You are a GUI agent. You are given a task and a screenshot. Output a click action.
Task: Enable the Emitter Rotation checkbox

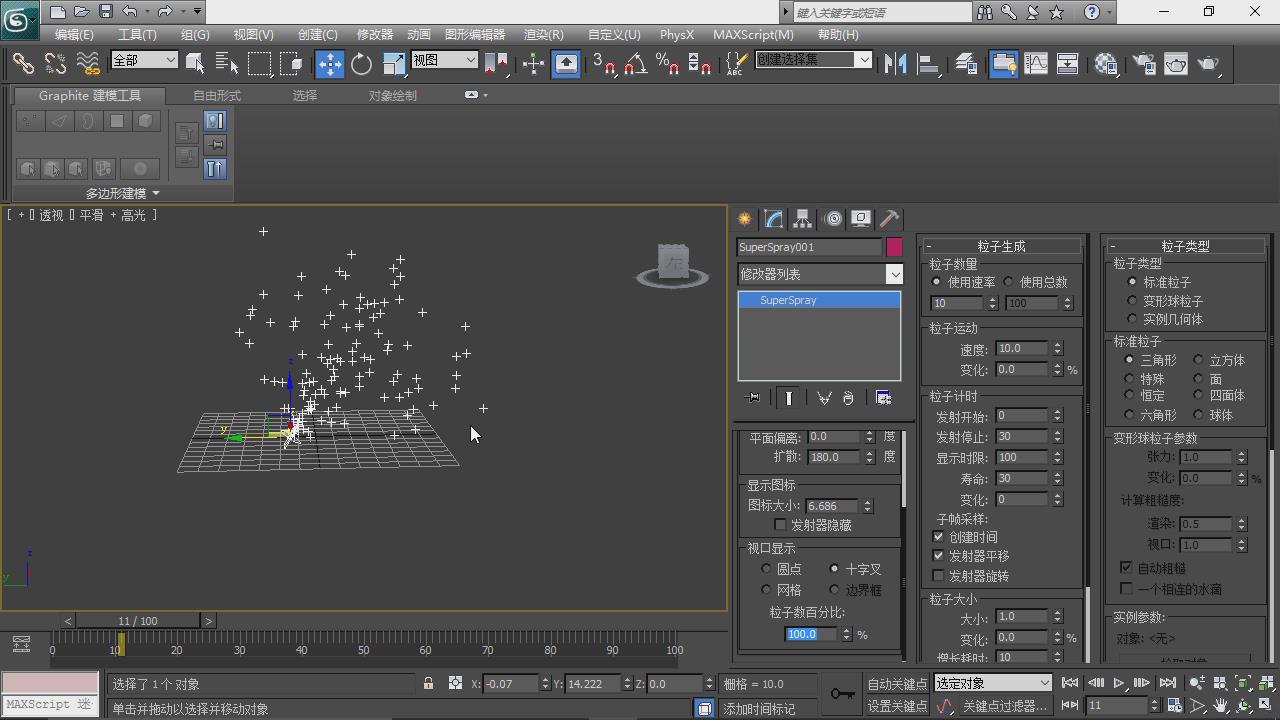pyautogui.click(x=938, y=576)
